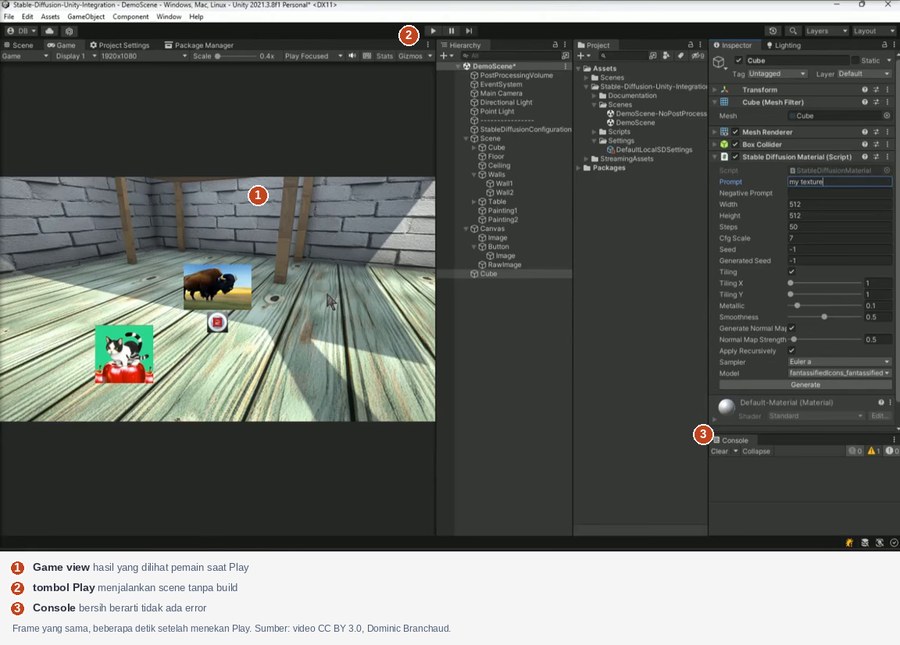Toggle the Stats overlay
Viewport: 900px width, 645px height.
point(385,56)
